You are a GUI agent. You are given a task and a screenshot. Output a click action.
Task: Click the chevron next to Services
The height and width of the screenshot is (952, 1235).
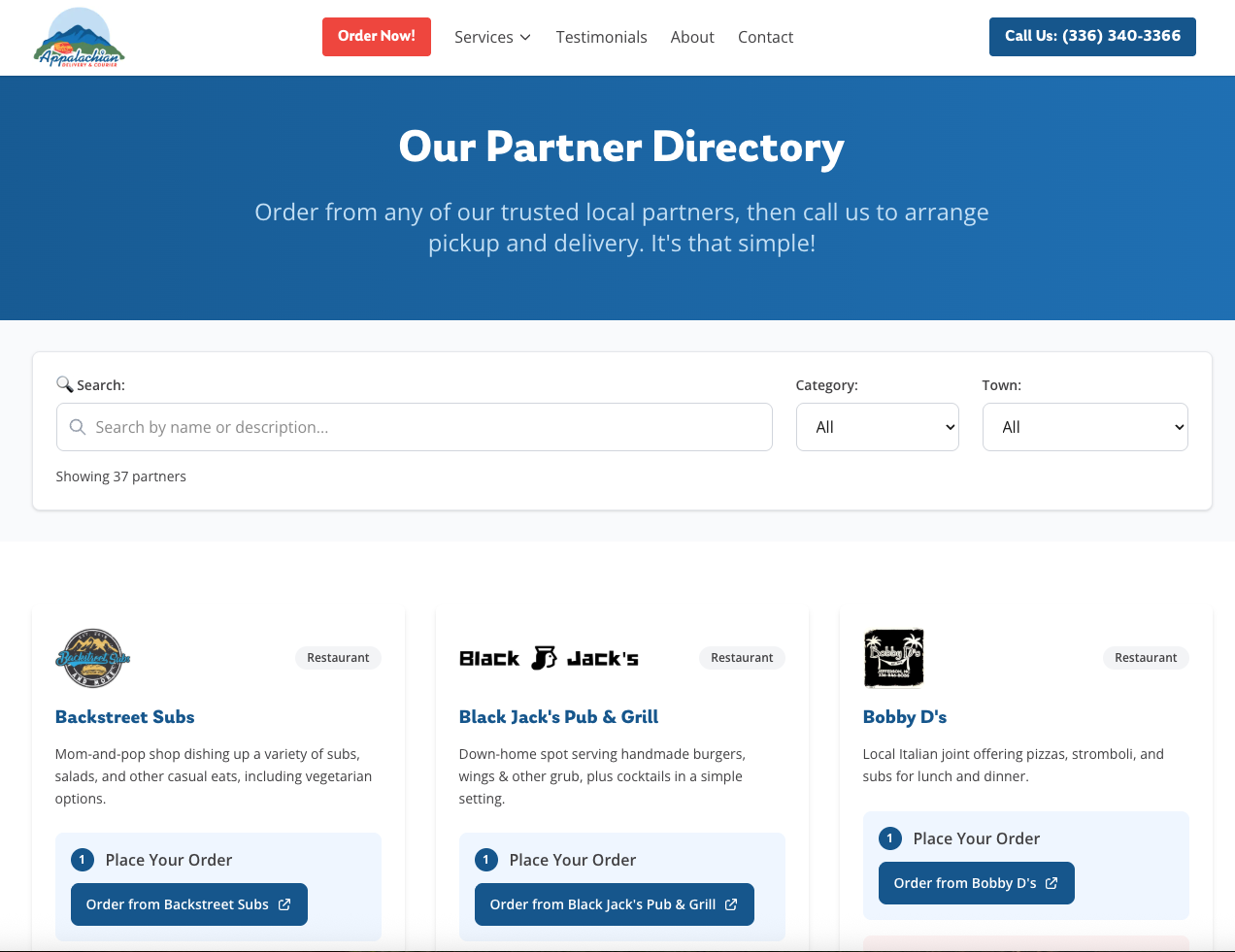(525, 38)
